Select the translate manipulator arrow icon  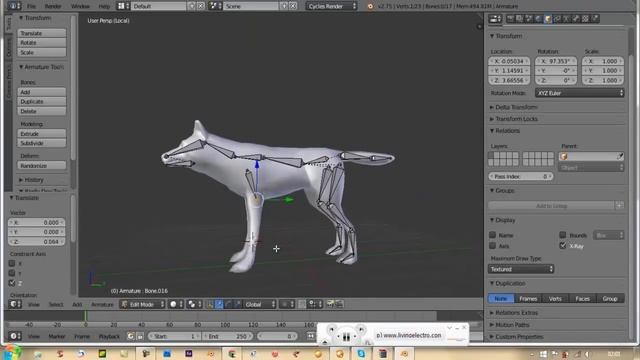tap(219, 304)
